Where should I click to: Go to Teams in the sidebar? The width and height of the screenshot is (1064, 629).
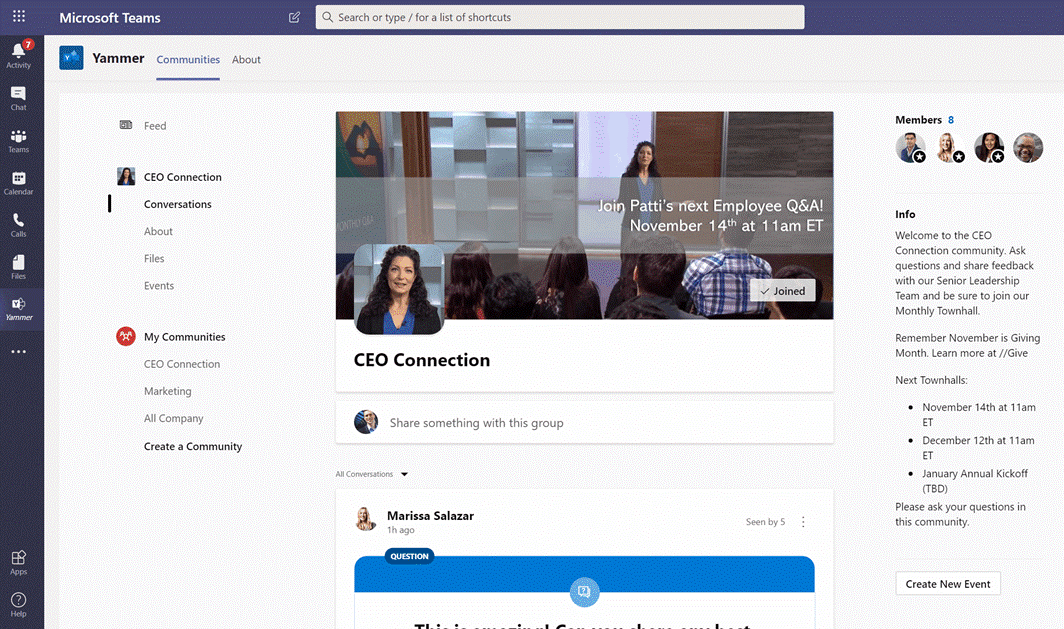18,140
